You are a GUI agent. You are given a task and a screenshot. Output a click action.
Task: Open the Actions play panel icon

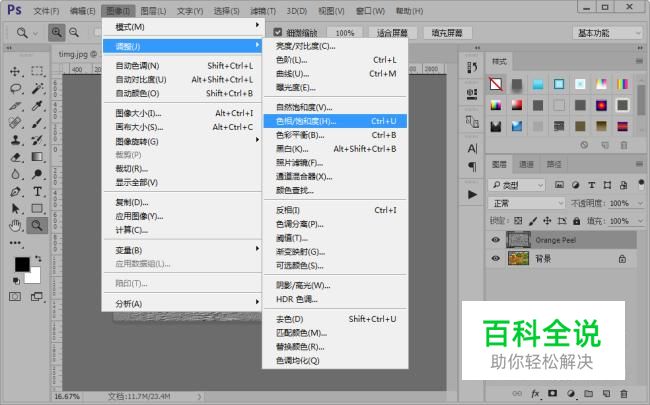point(472,194)
